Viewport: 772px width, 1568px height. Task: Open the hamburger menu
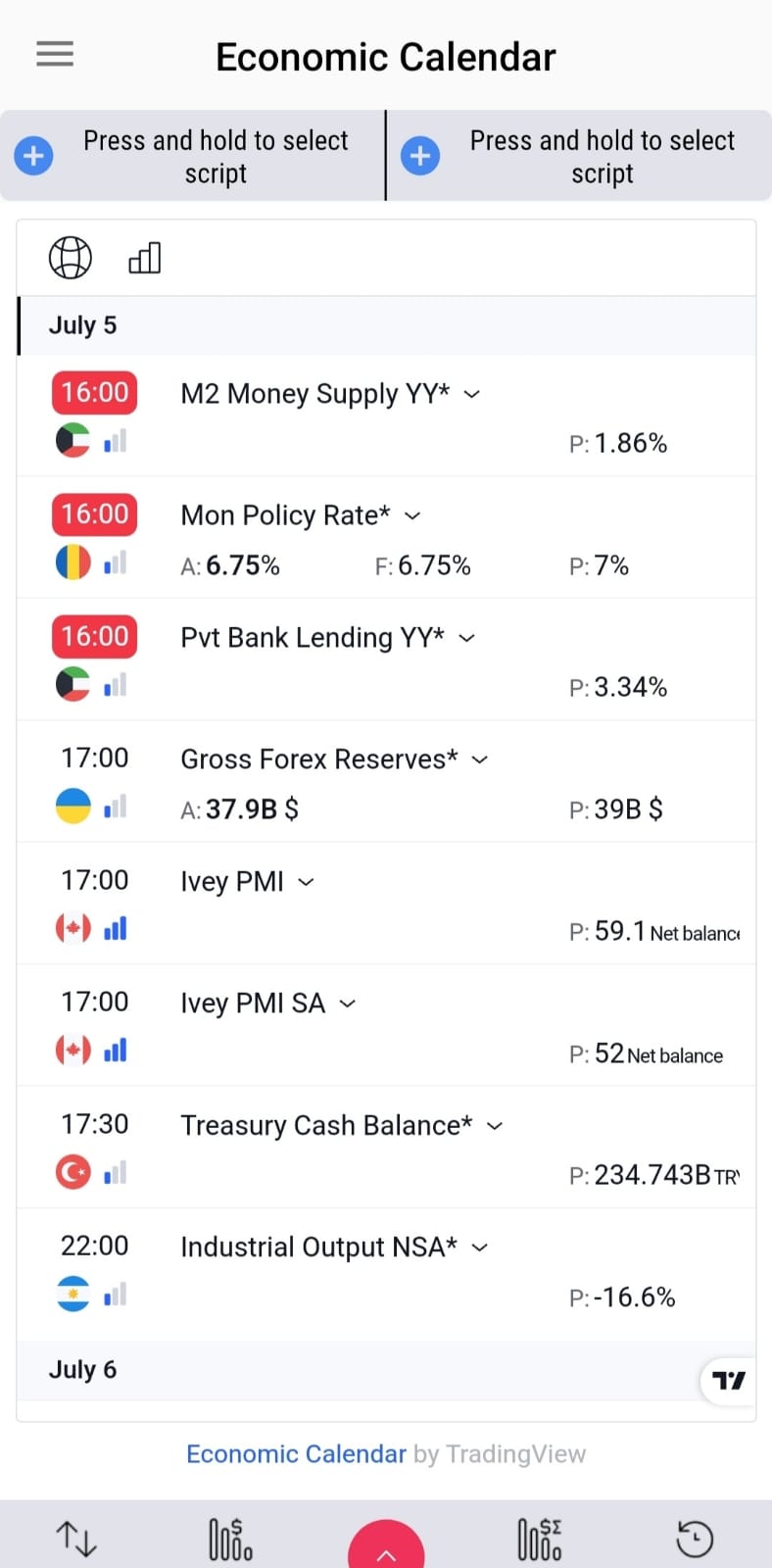55,54
